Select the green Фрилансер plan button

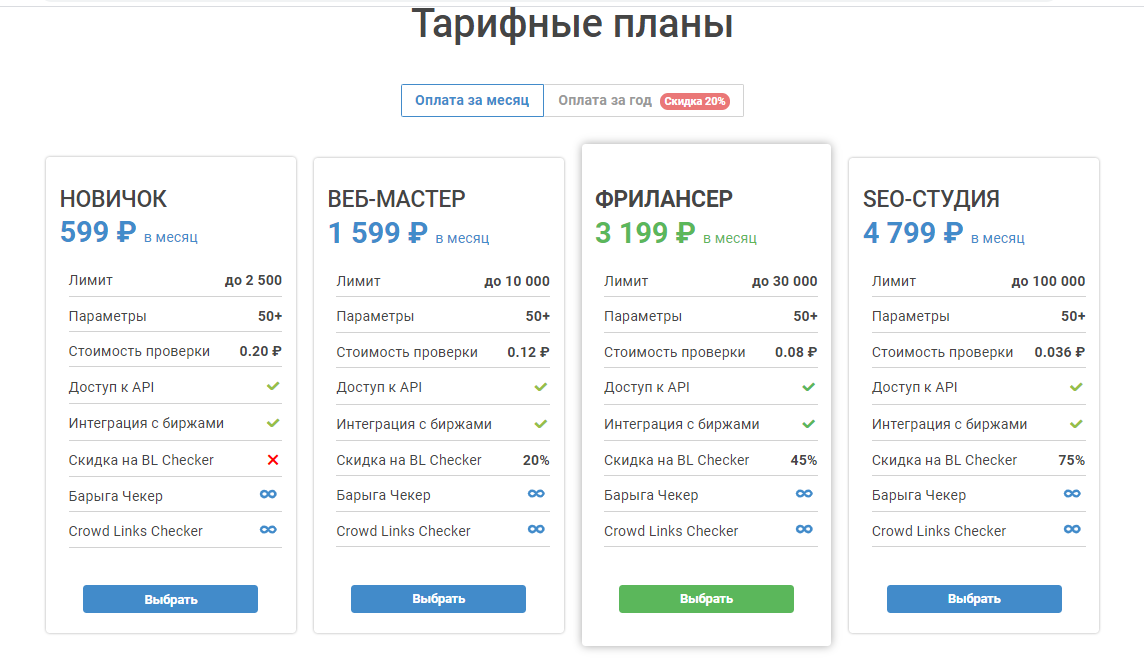706,599
